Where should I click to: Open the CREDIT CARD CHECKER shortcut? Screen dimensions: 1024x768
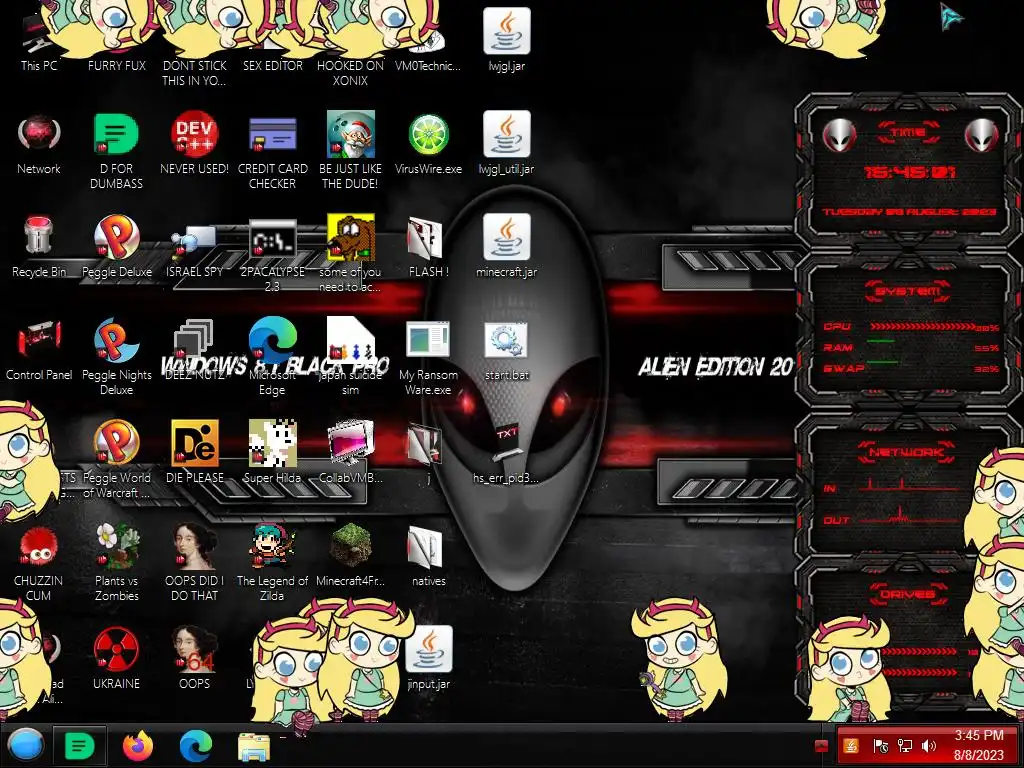tap(272, 135)
